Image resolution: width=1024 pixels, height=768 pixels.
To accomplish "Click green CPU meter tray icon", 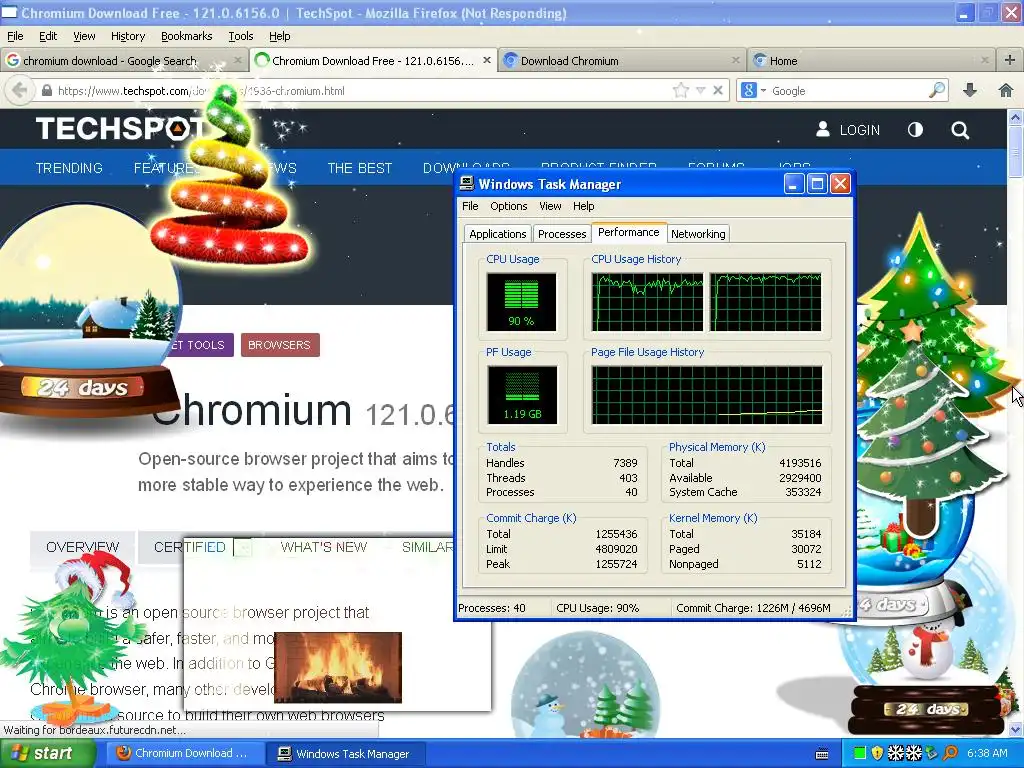I will [x=860, y=753].
